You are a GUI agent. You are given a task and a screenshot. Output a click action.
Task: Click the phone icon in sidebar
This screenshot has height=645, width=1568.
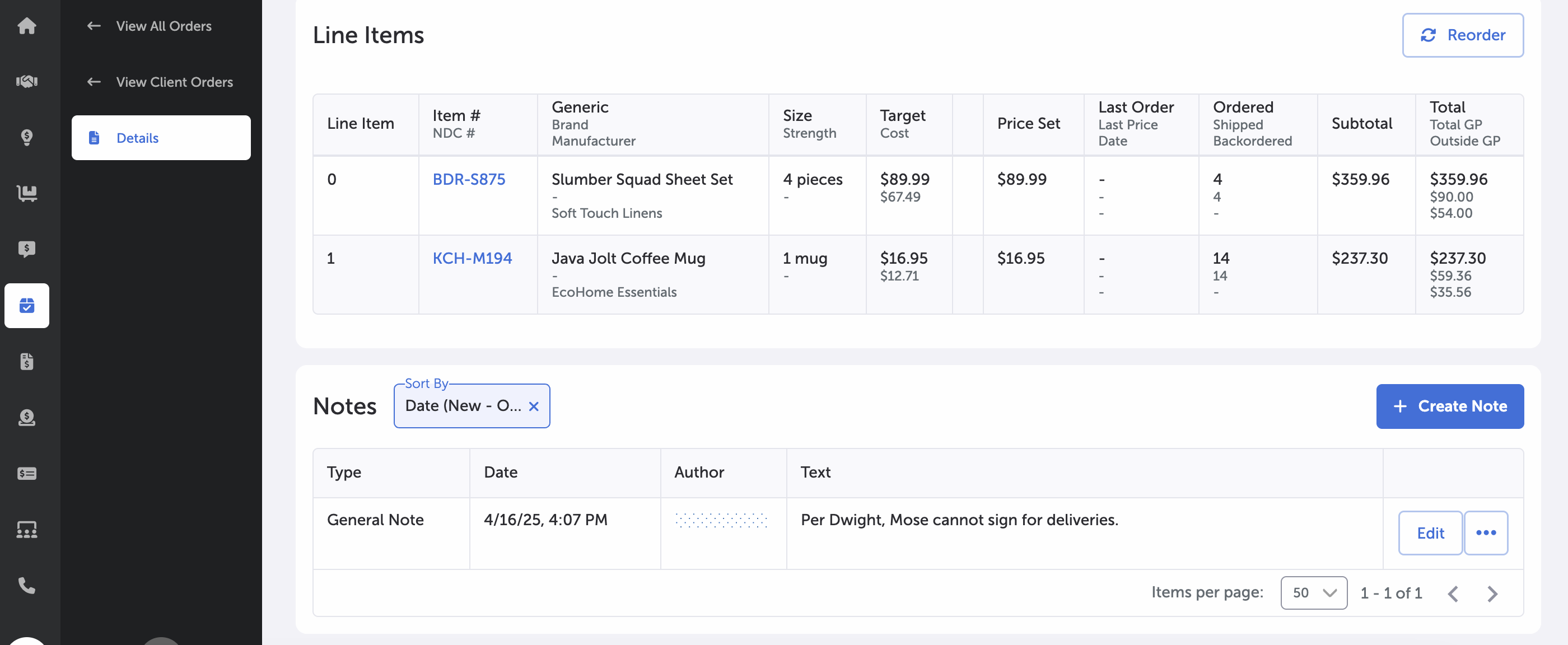tap(27, 585)
